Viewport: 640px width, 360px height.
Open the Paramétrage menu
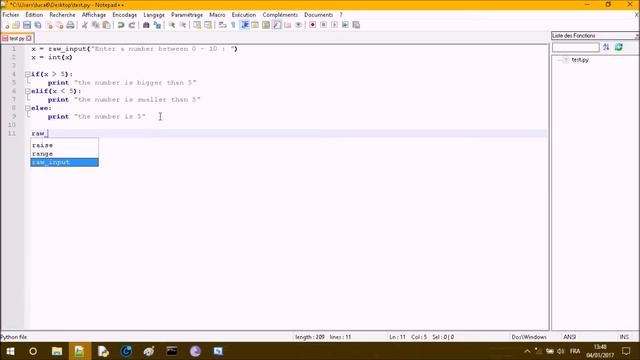(187, 15)
